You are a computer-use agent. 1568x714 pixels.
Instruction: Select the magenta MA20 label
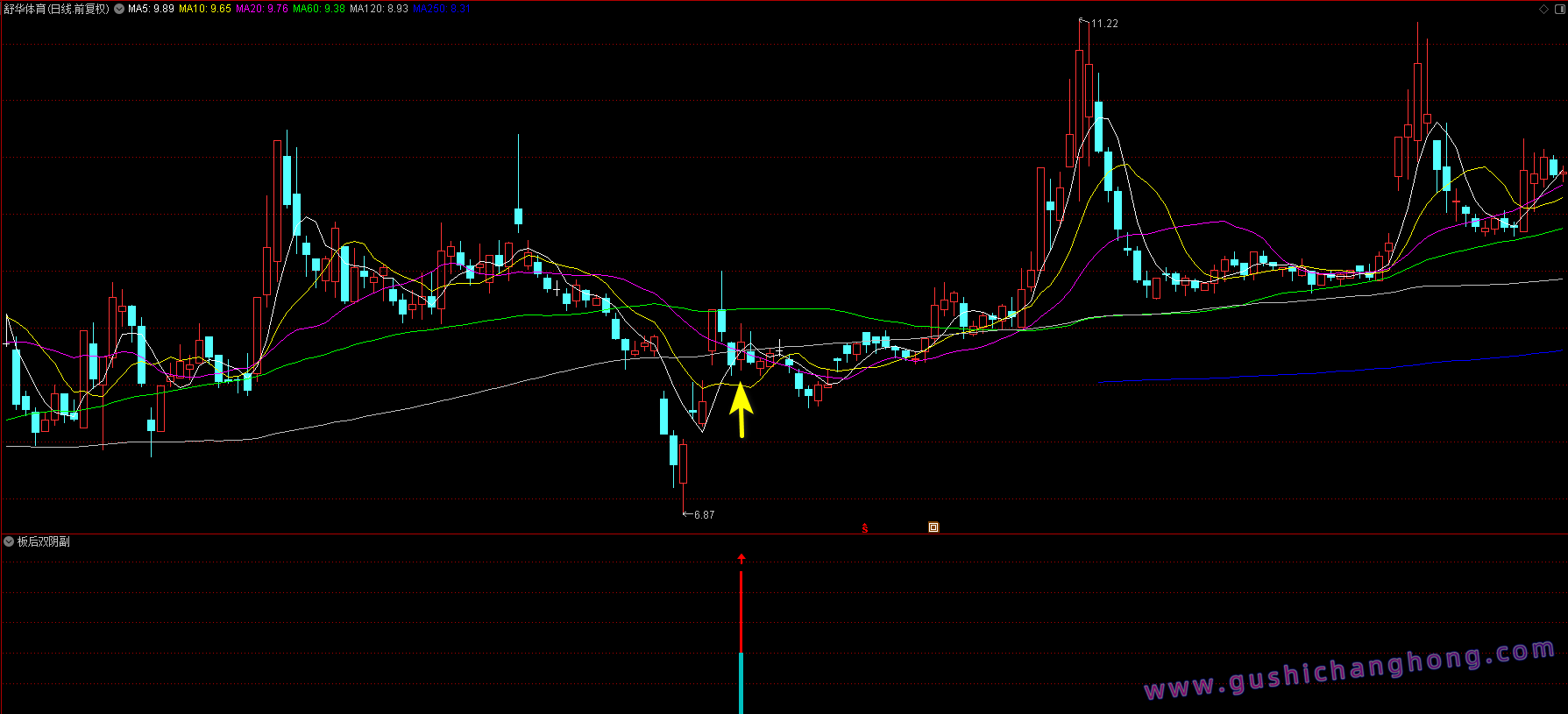tap(262, 9)
